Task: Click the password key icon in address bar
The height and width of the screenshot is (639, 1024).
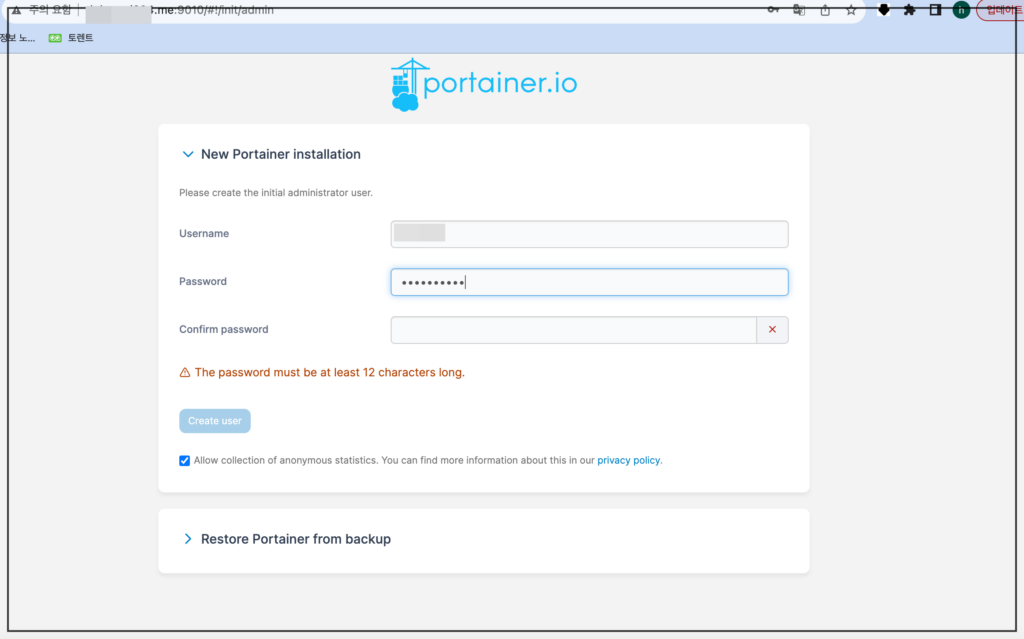Action: (773, 10)
